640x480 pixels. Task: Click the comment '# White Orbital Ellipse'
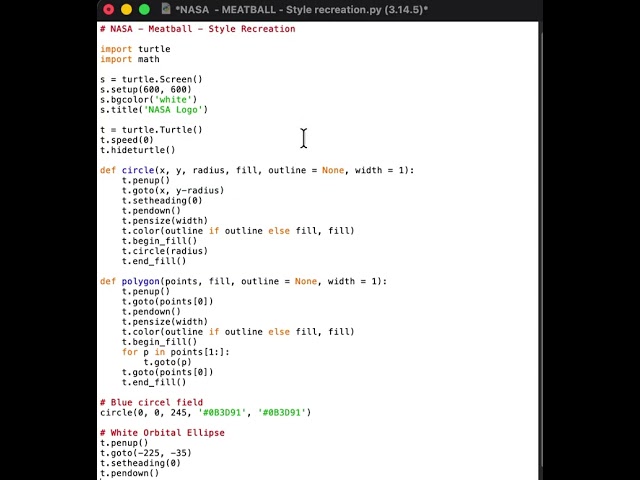tap(162, 433)
